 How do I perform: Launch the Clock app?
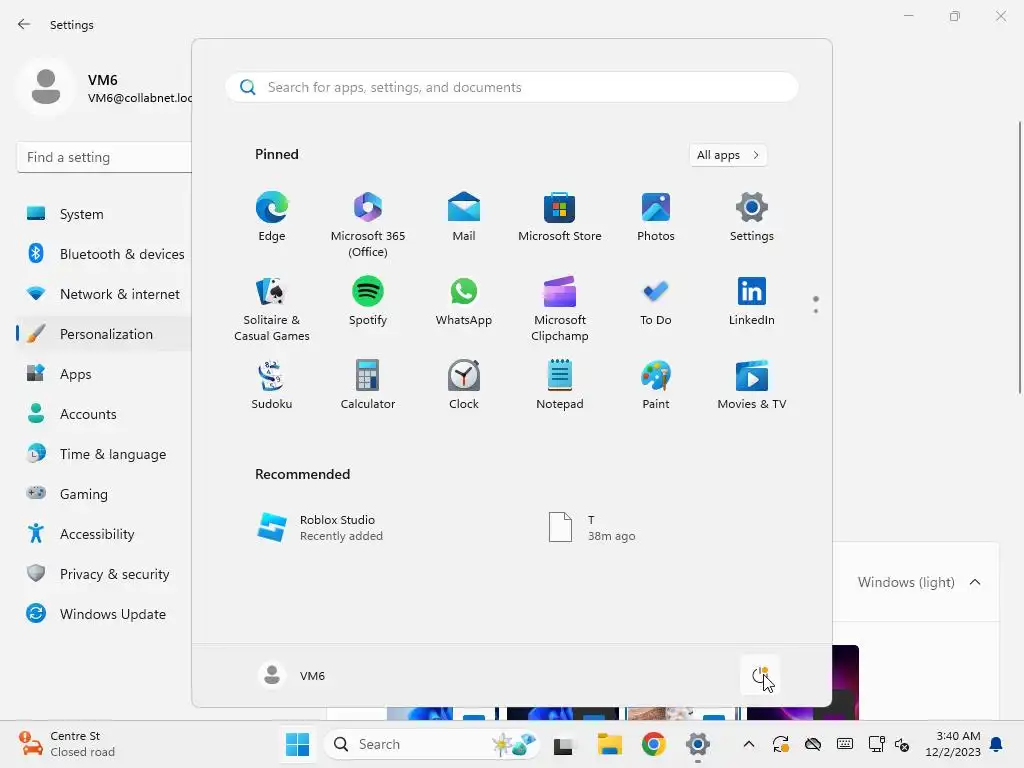[x=464, y=385]
